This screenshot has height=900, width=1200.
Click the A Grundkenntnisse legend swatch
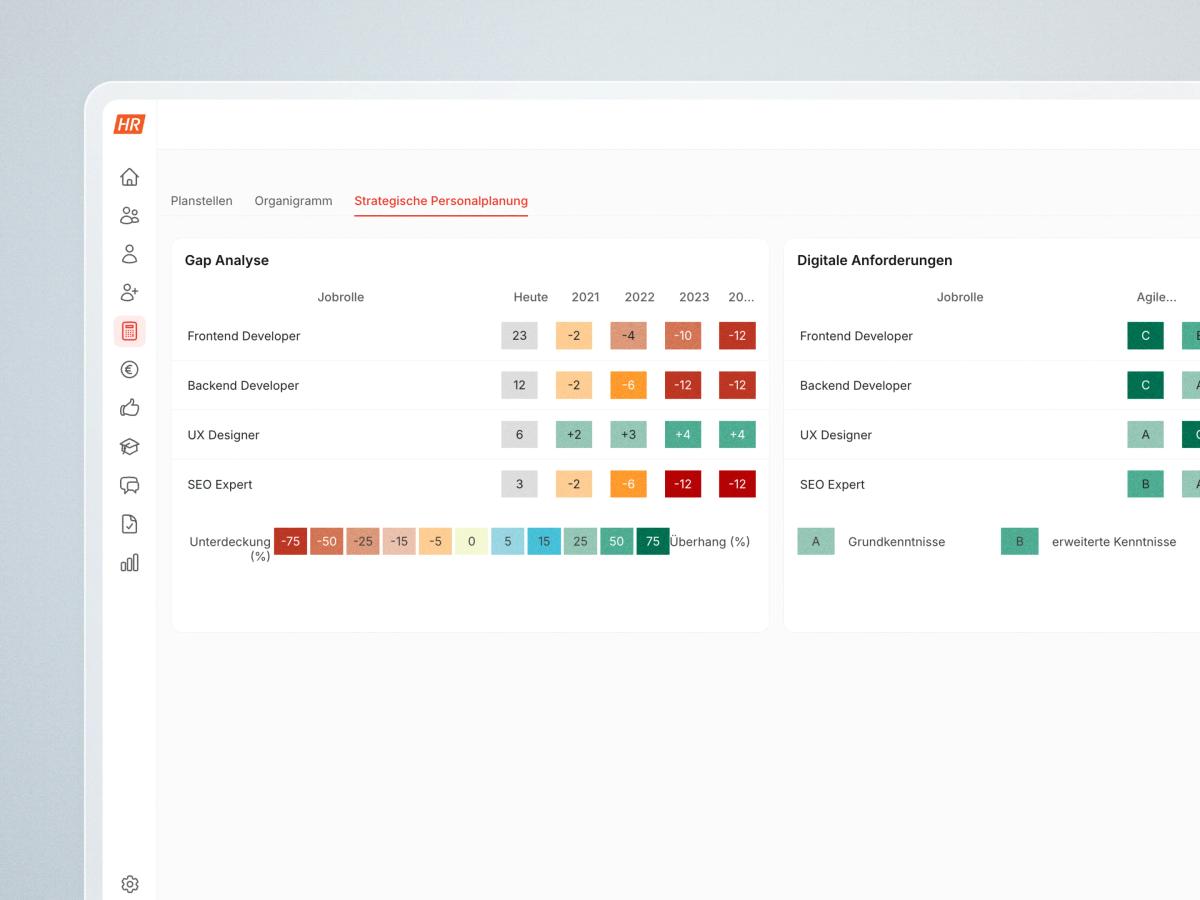pyautogui.click(x=816, y=541)
